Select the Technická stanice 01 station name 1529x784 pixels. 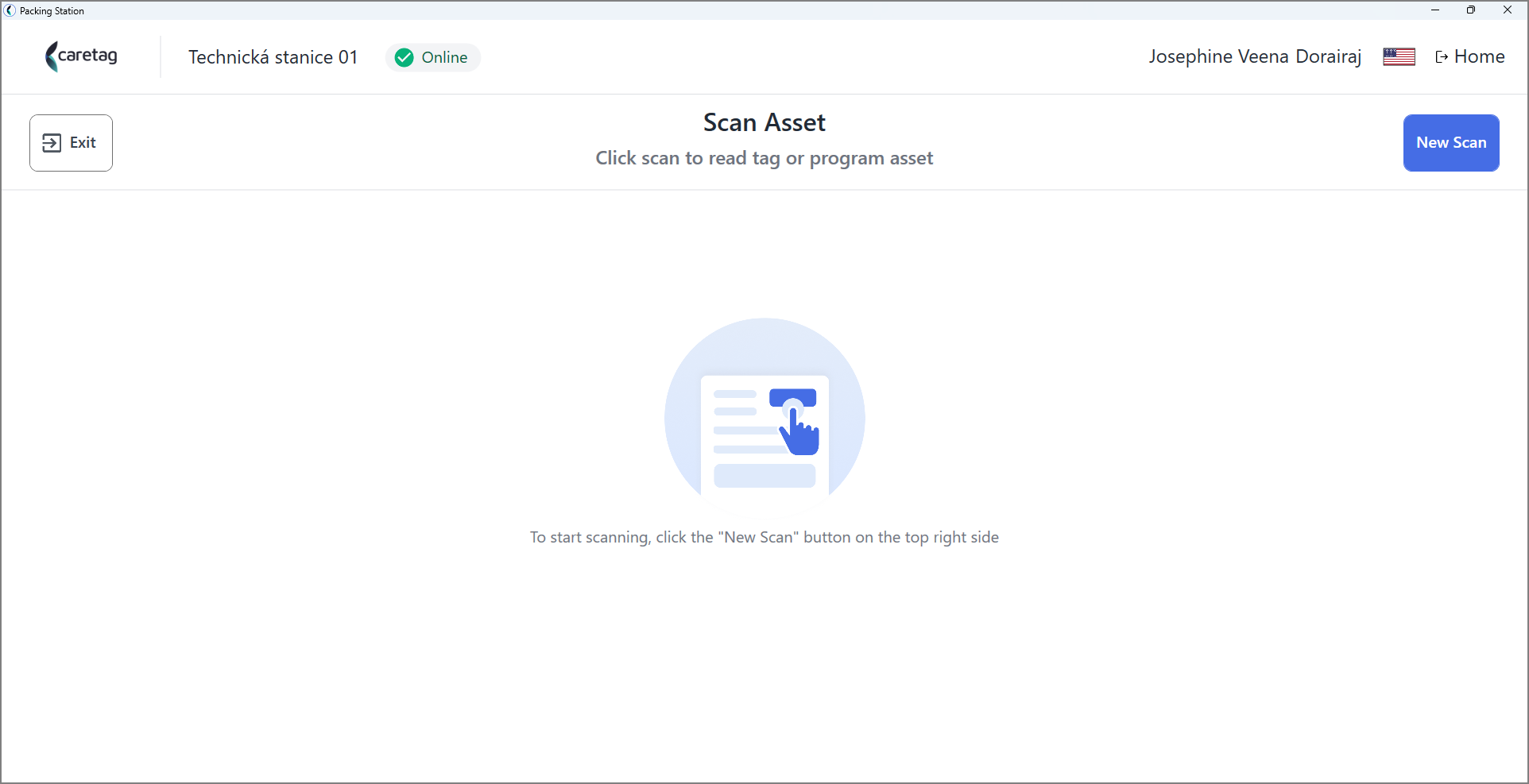[273, 57]
